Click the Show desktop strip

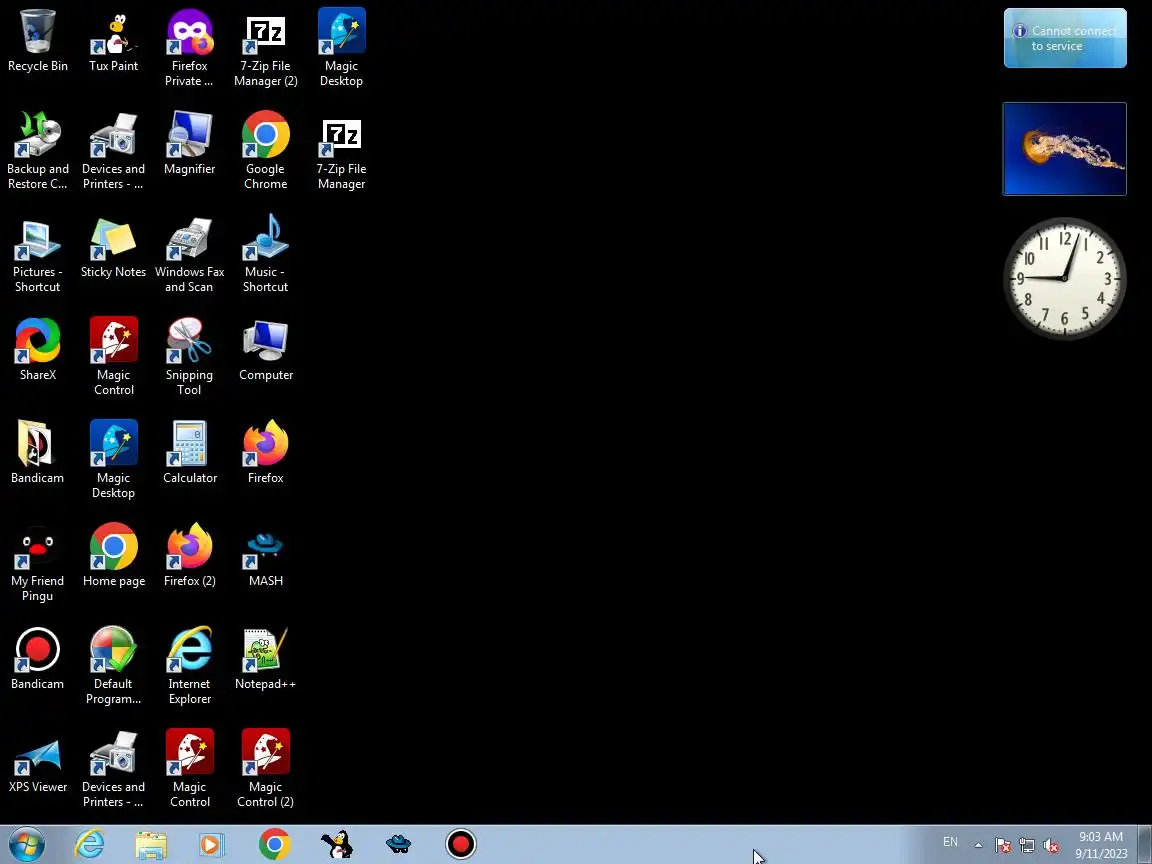pos(1145,844)
